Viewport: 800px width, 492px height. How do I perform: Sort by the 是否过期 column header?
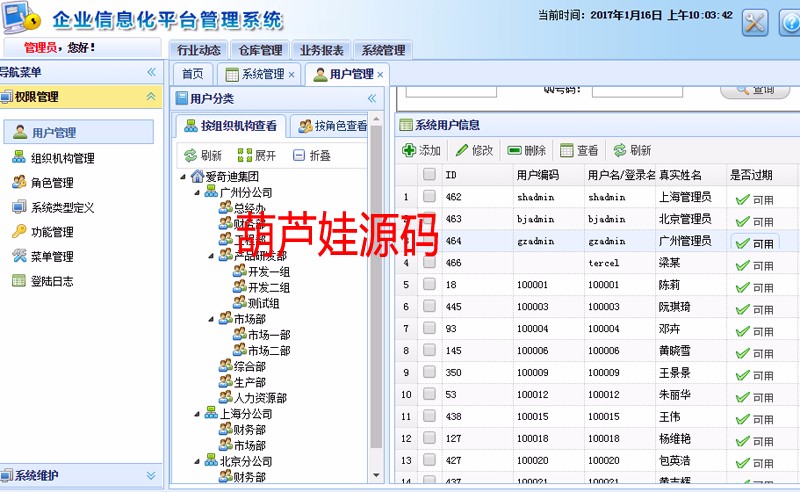tap(762, 175)
